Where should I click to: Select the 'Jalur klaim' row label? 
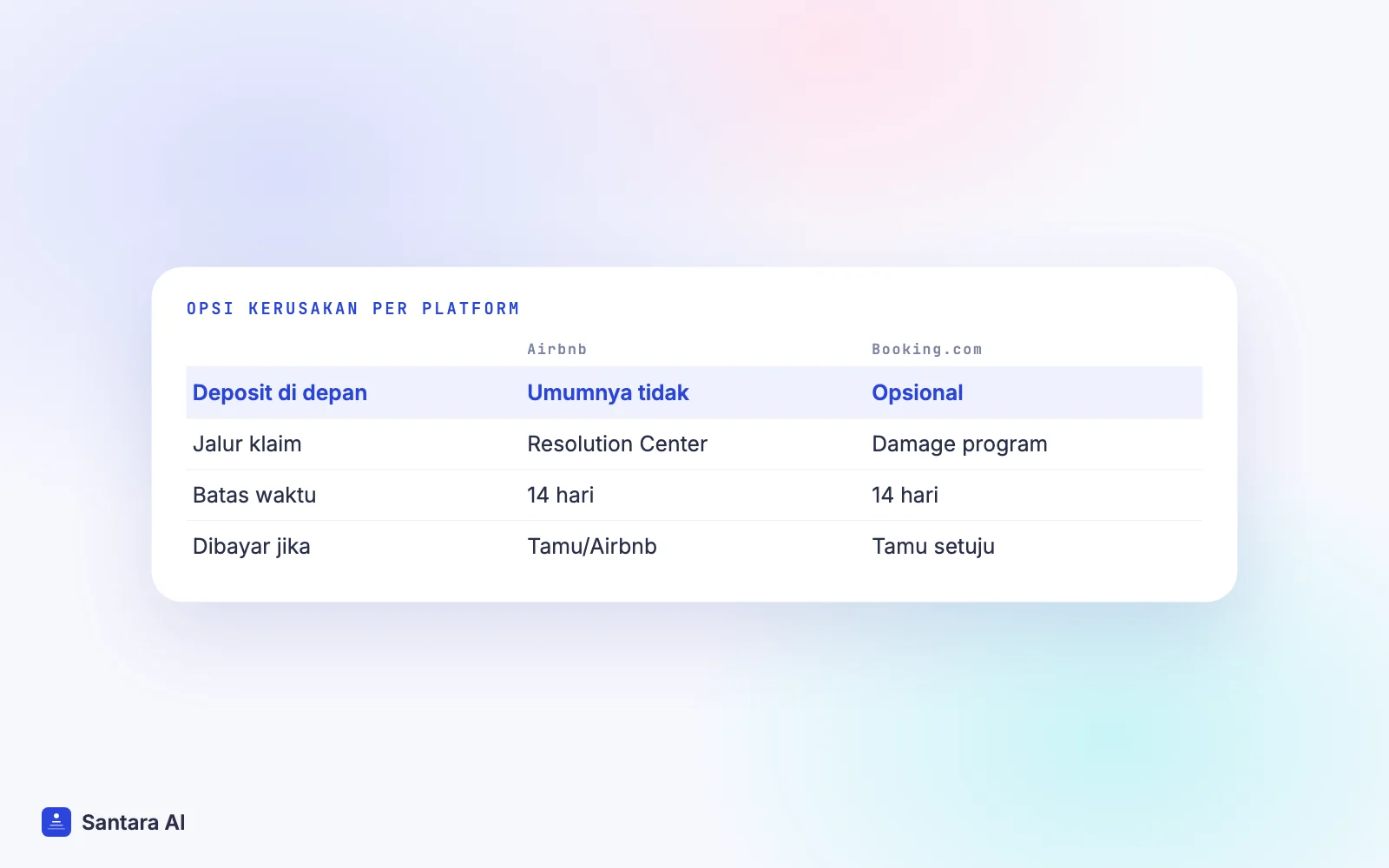tap(247, 444)
